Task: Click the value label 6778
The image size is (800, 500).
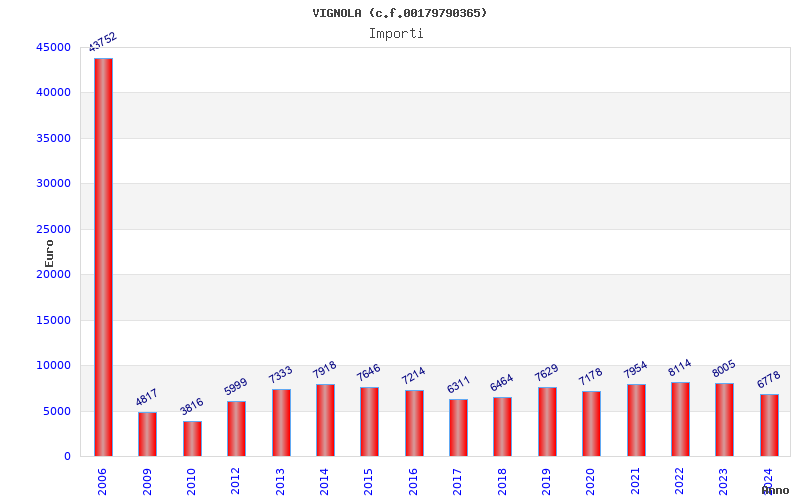Action: coord(768,379)
